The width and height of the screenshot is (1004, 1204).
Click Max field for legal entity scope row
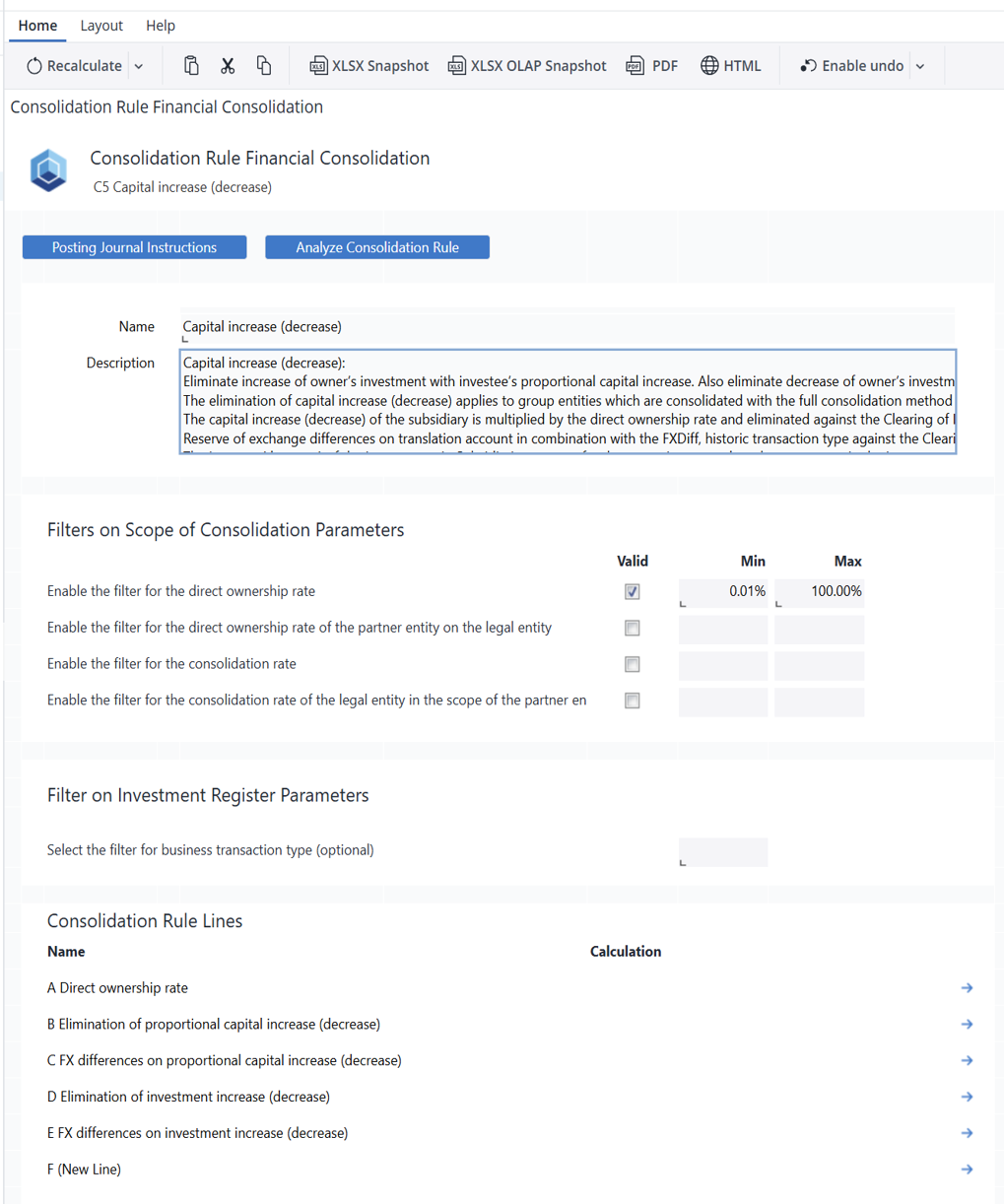819,702
